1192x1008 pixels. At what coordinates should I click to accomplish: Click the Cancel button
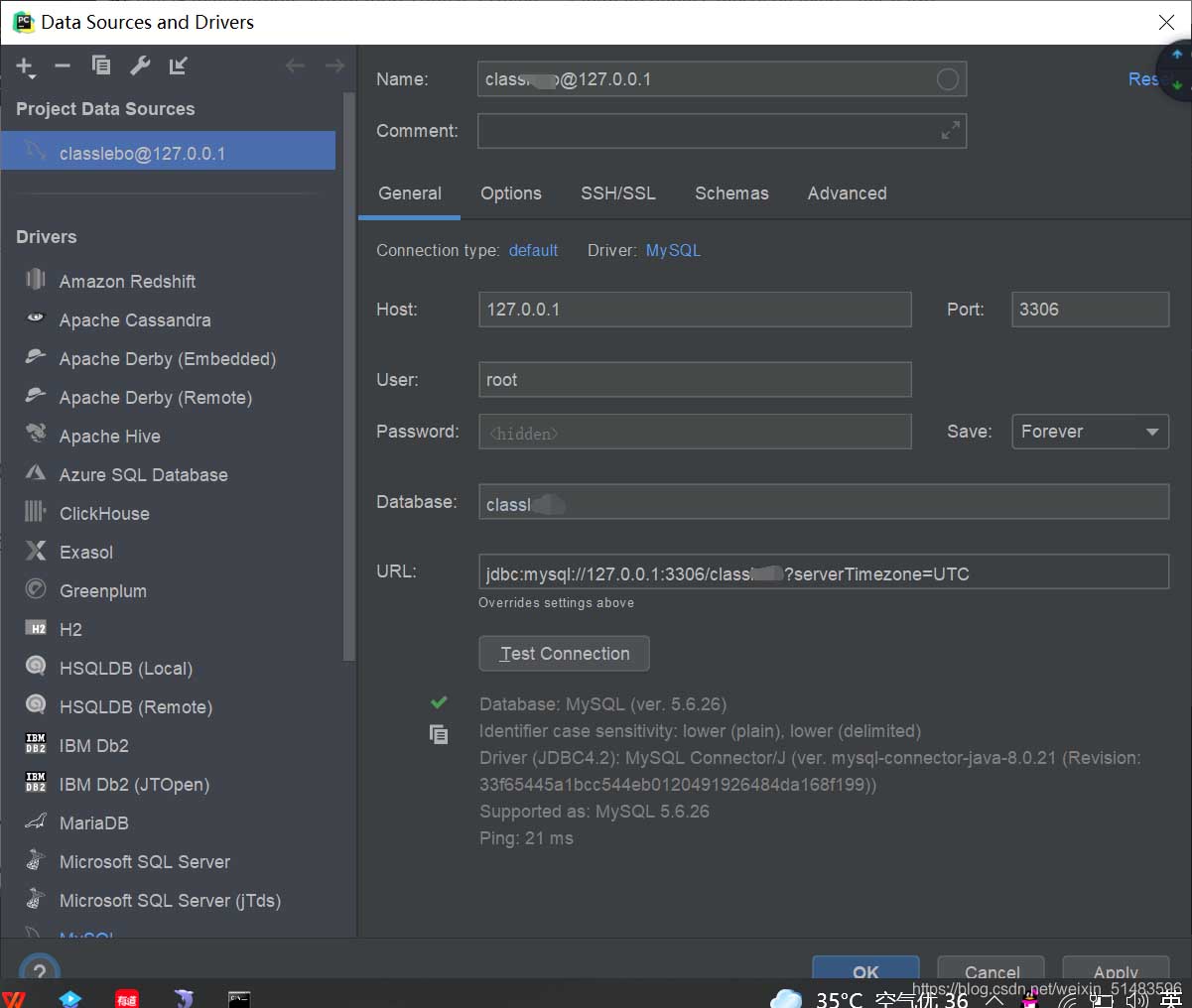tap(992, 970)
